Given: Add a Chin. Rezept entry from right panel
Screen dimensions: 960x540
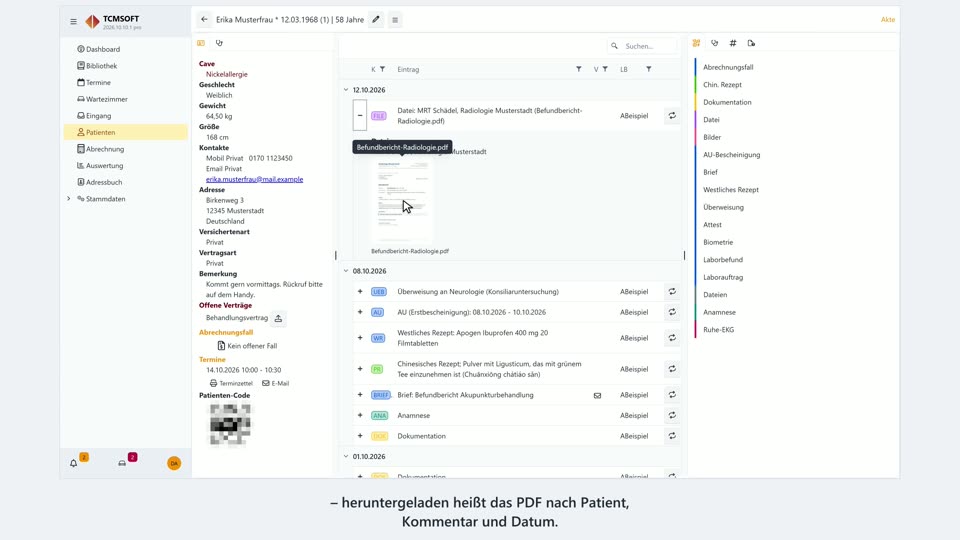Looking at the screenshot, I should pyautogui.click(x=722, y=85).
